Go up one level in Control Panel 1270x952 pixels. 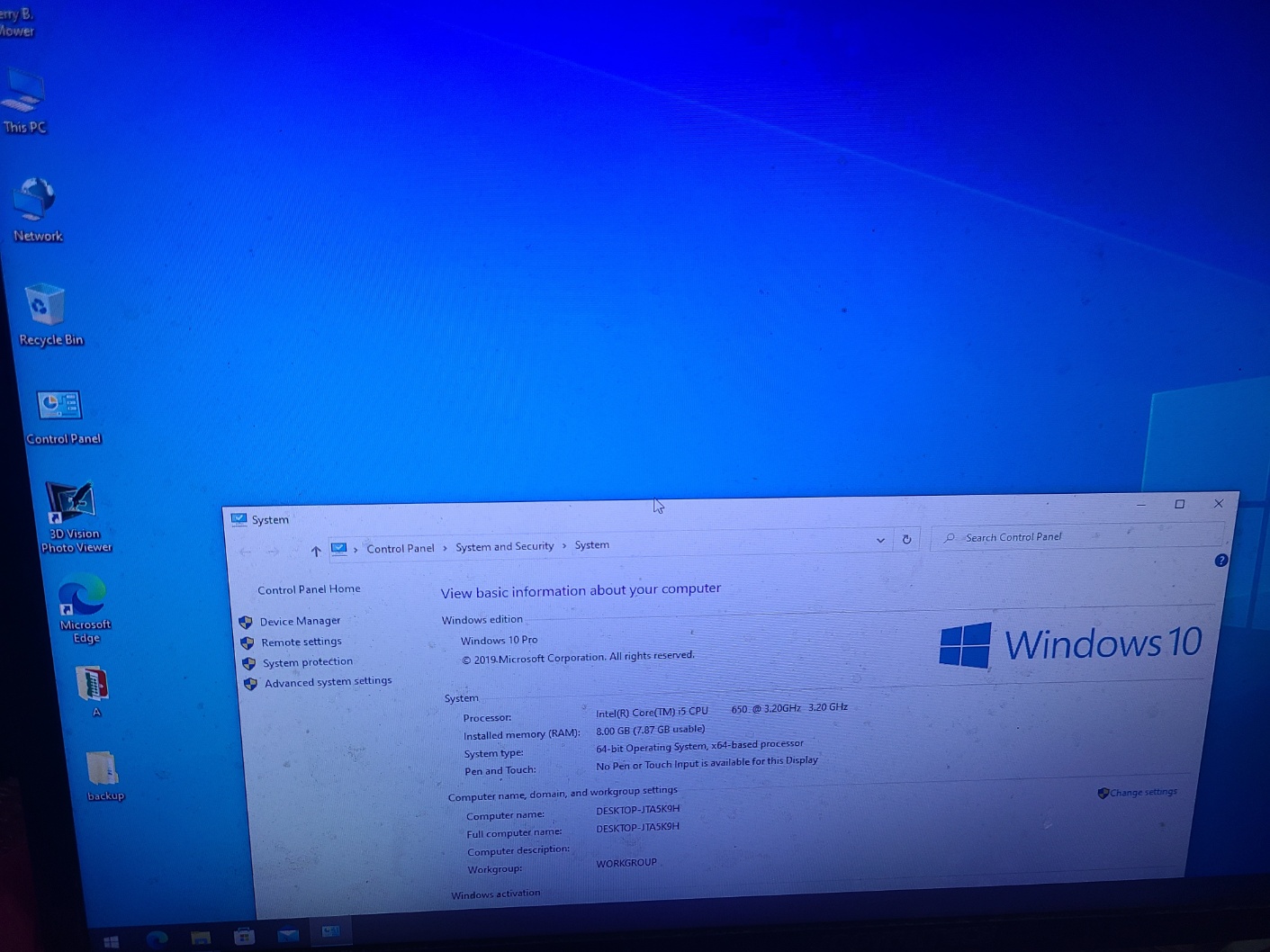coord(316,551)
